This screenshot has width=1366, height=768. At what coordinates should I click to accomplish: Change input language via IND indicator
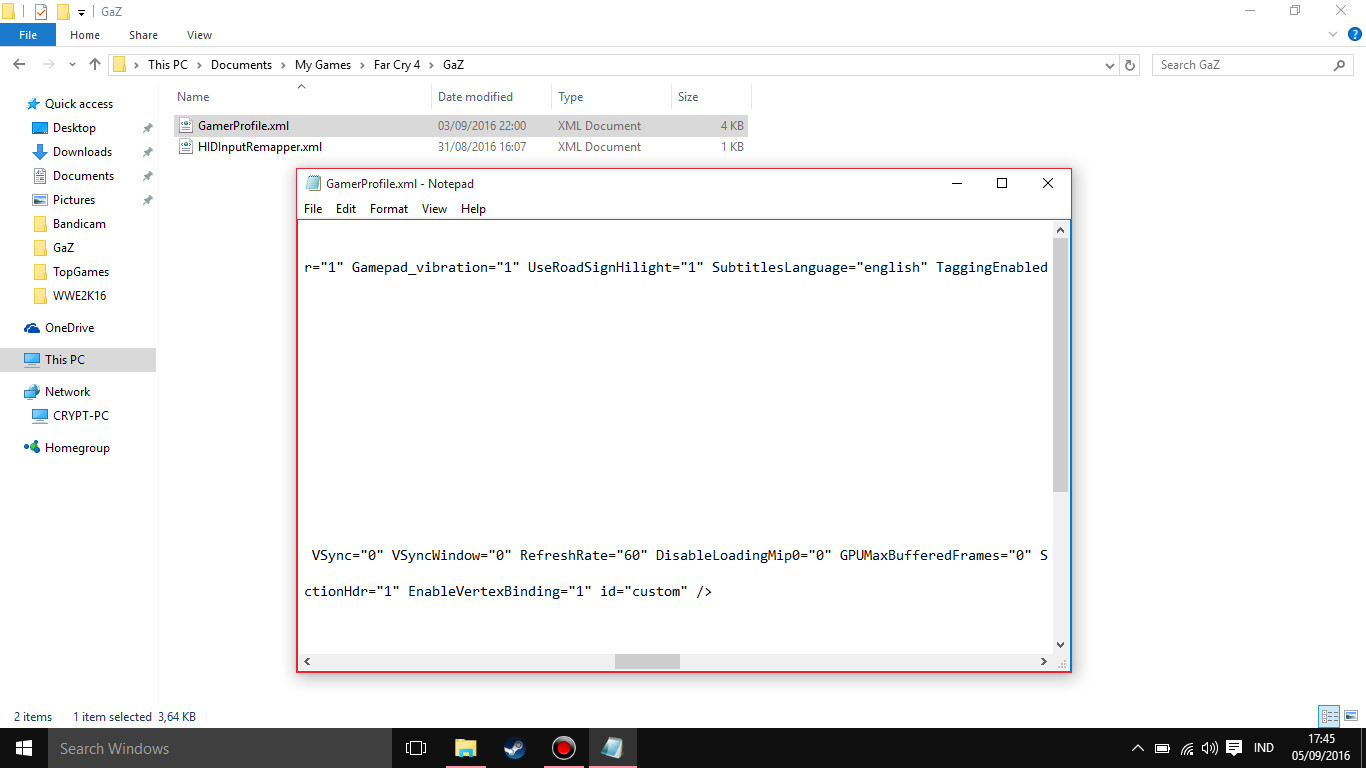[x=1264, y=747]
